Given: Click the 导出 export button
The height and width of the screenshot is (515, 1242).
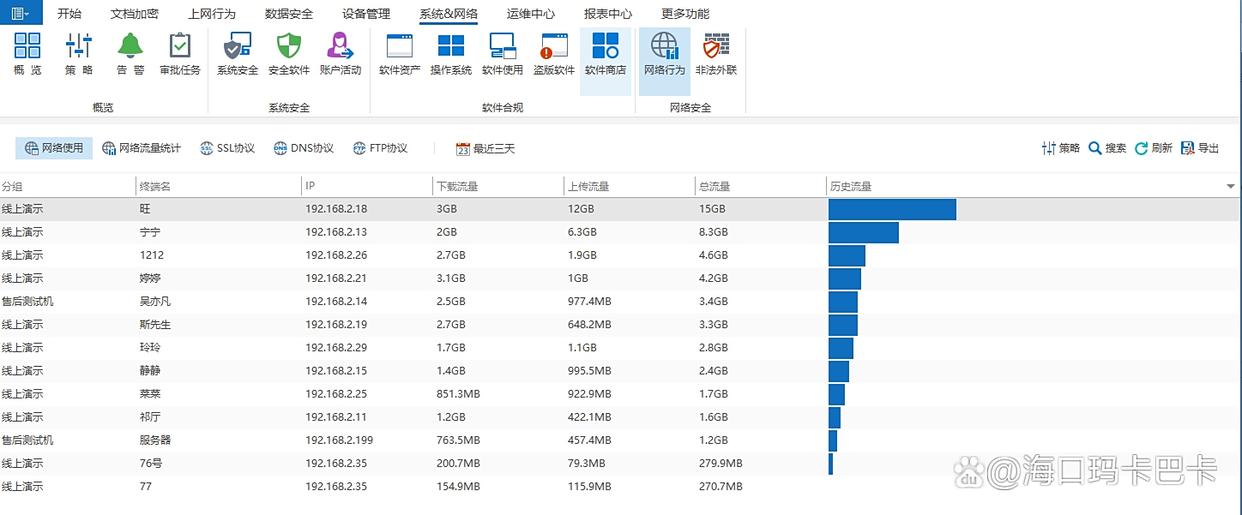Looking at the screenshot, I should 1200,148.
